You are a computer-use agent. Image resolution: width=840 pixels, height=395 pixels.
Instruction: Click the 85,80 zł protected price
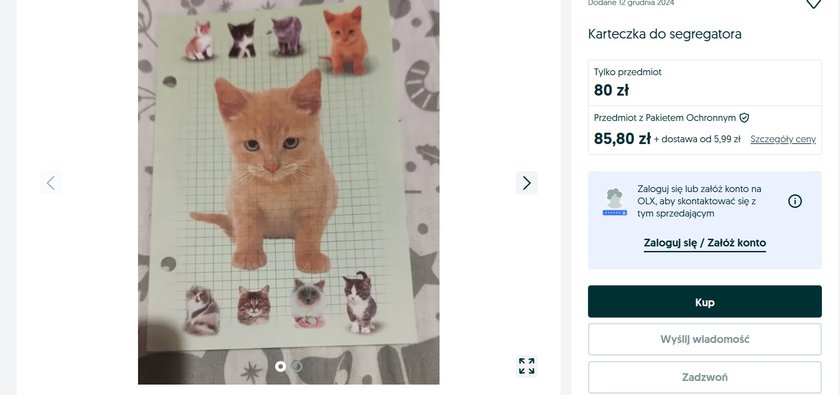tap(622, 139)
